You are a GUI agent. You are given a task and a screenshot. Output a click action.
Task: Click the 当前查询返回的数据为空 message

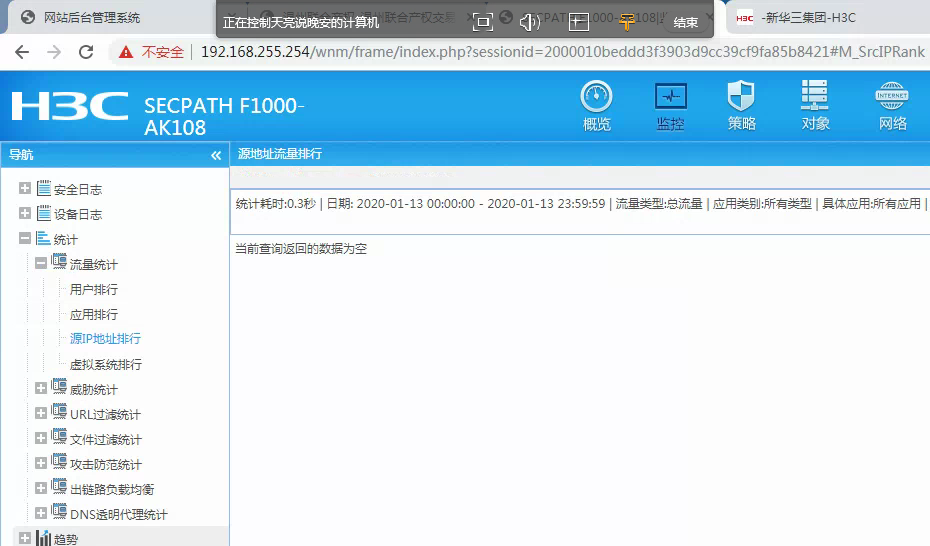(x=301, y=248)
